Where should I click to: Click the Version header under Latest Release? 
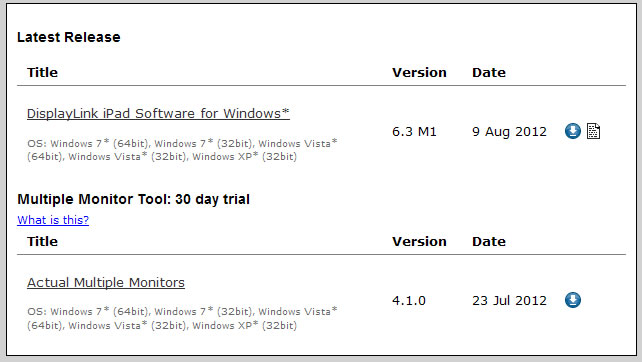tap(419, 72)
